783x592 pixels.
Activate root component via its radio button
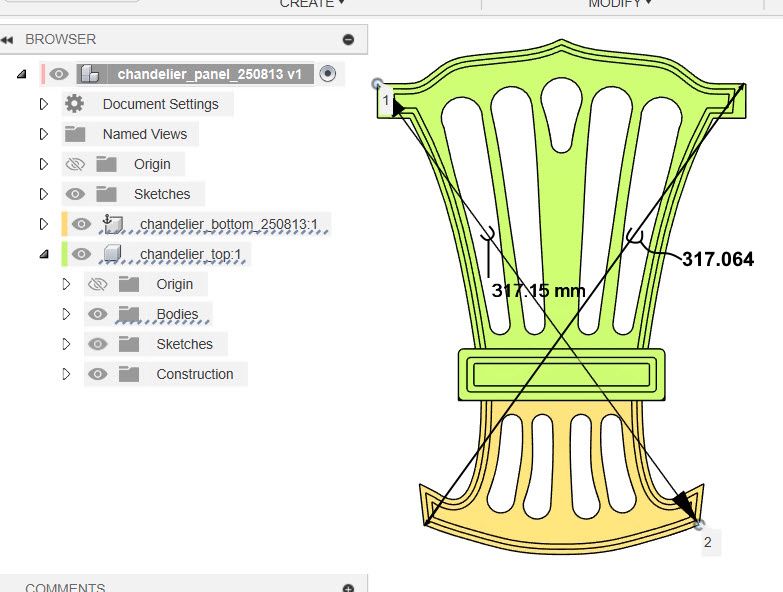click(x=328, y=74)
